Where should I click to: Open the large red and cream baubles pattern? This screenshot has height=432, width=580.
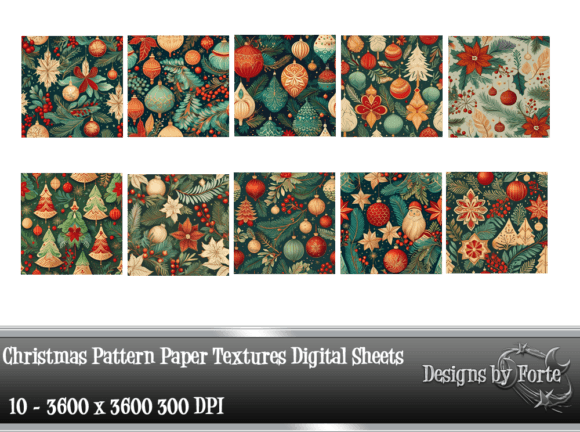[285, 86]
